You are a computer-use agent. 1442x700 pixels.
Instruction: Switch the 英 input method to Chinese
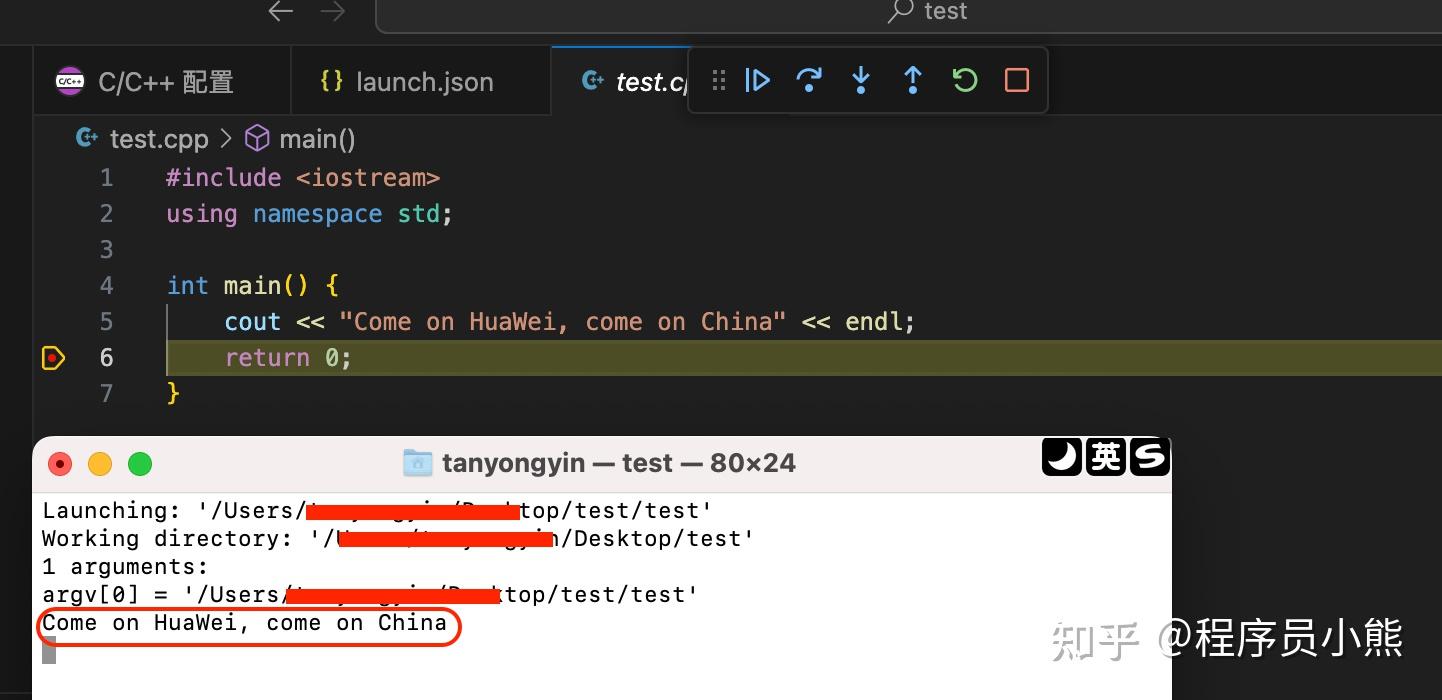tap(1105, 457)
